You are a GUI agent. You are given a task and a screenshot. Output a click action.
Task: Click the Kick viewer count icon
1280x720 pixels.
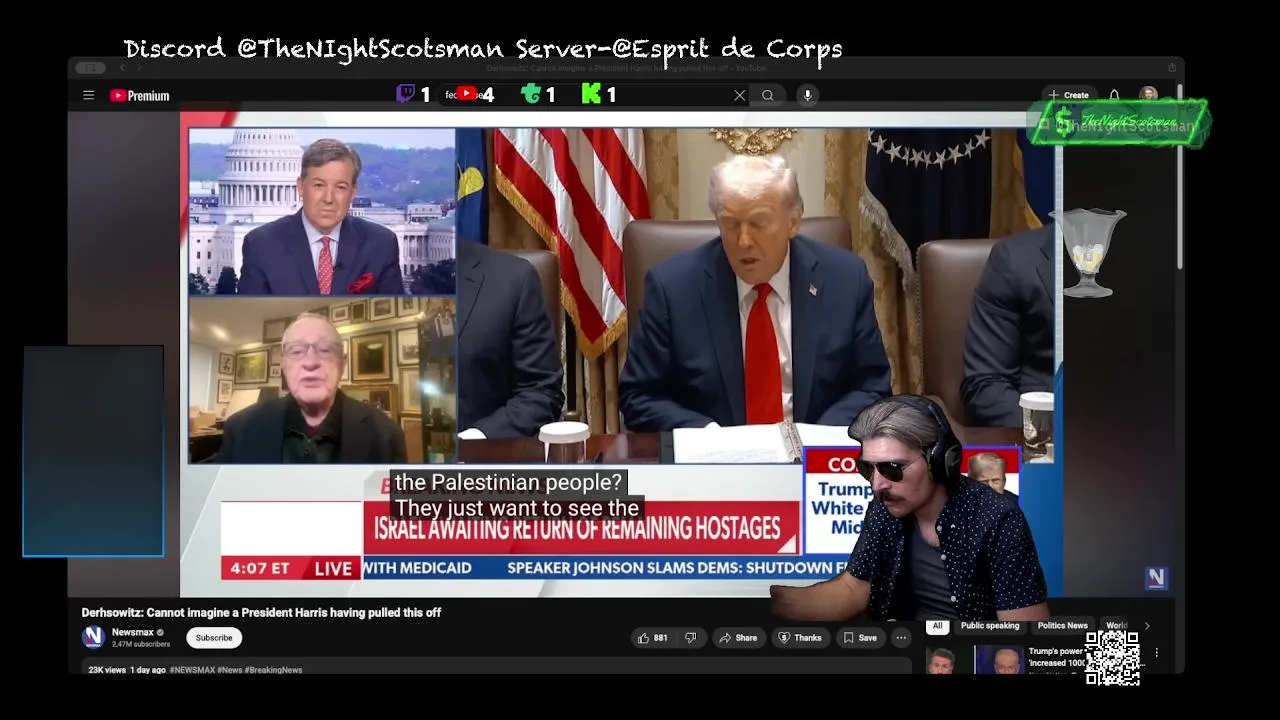coord(591,94)
